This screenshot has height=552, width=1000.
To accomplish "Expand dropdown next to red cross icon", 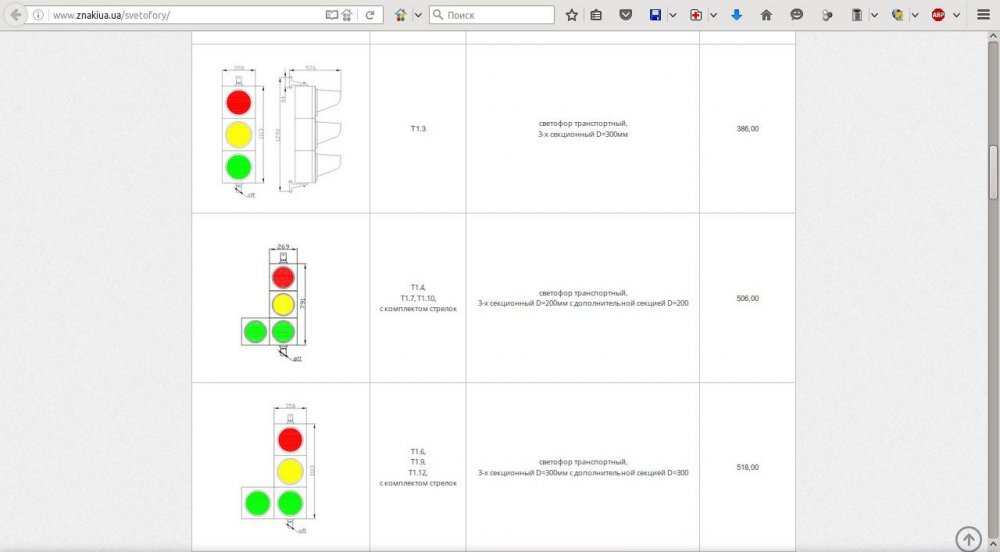I will pyautogui.click(x=713, y=16).
